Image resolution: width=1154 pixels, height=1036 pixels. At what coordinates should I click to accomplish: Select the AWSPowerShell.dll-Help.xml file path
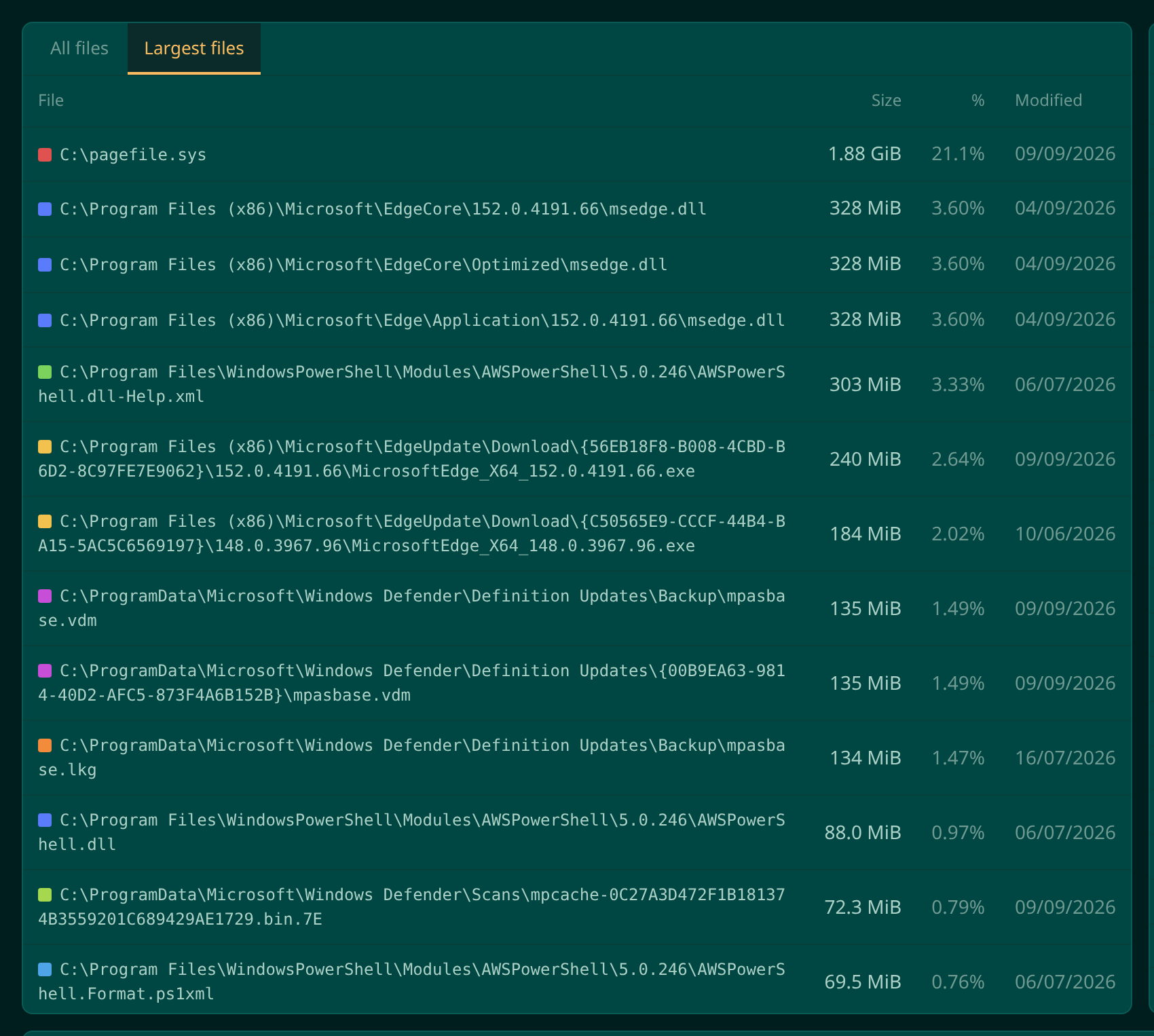point(411,384)
